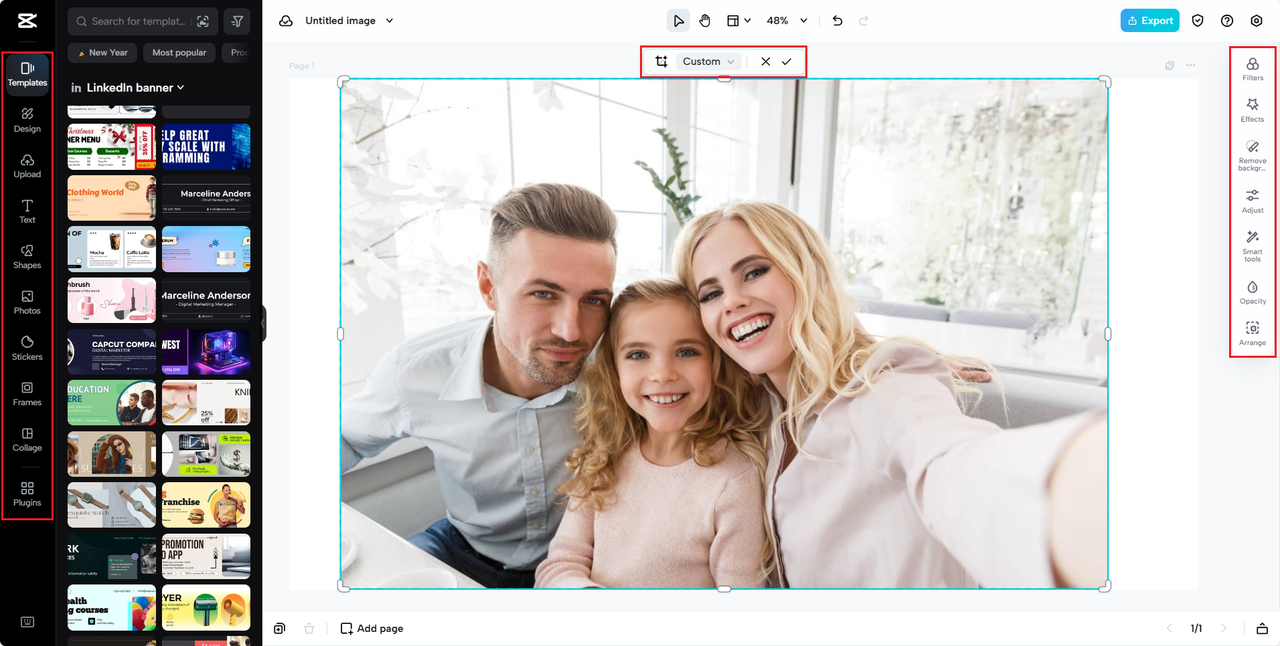1280x646 pixels.
Task: Select the Clothing World template thumbnail
Action: tap(111, 198)
